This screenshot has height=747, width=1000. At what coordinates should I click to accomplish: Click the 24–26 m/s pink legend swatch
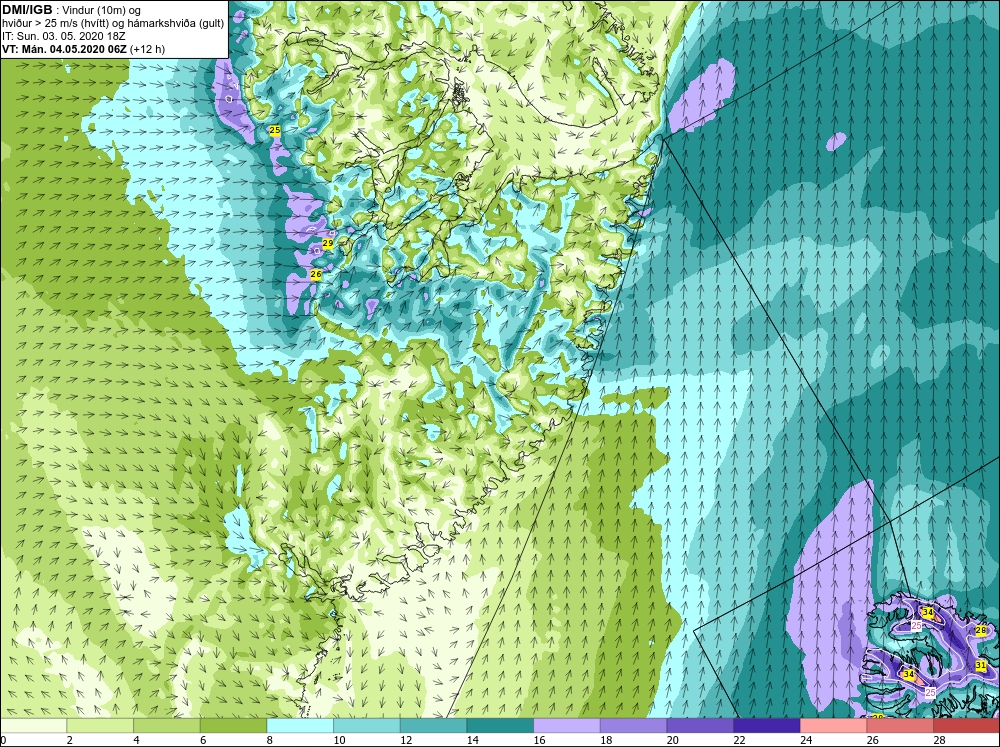click(833, 725)
